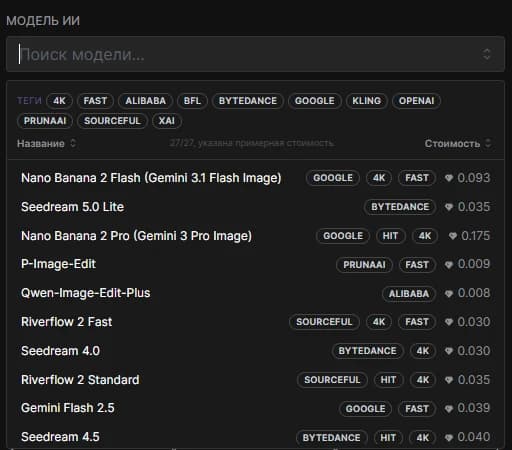512x450 pixels.
Task: Click PRUNAAI badge on P-Image-Edit row
Action: point(364,265)
